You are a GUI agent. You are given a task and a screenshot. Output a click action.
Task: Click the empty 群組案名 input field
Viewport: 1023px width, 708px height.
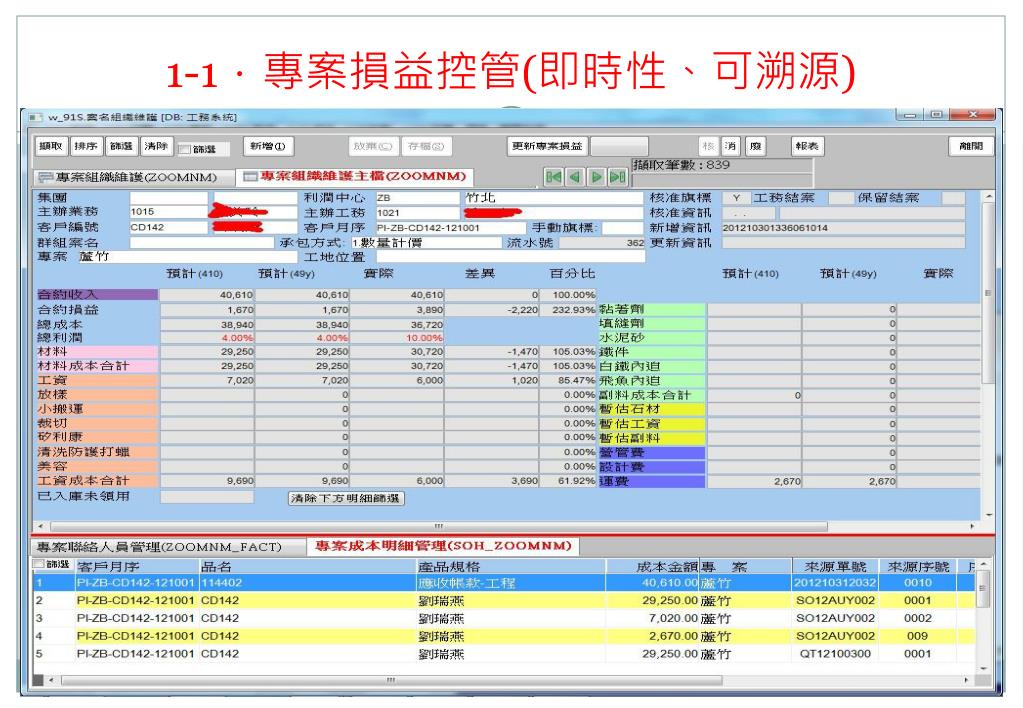click(202, 243)
